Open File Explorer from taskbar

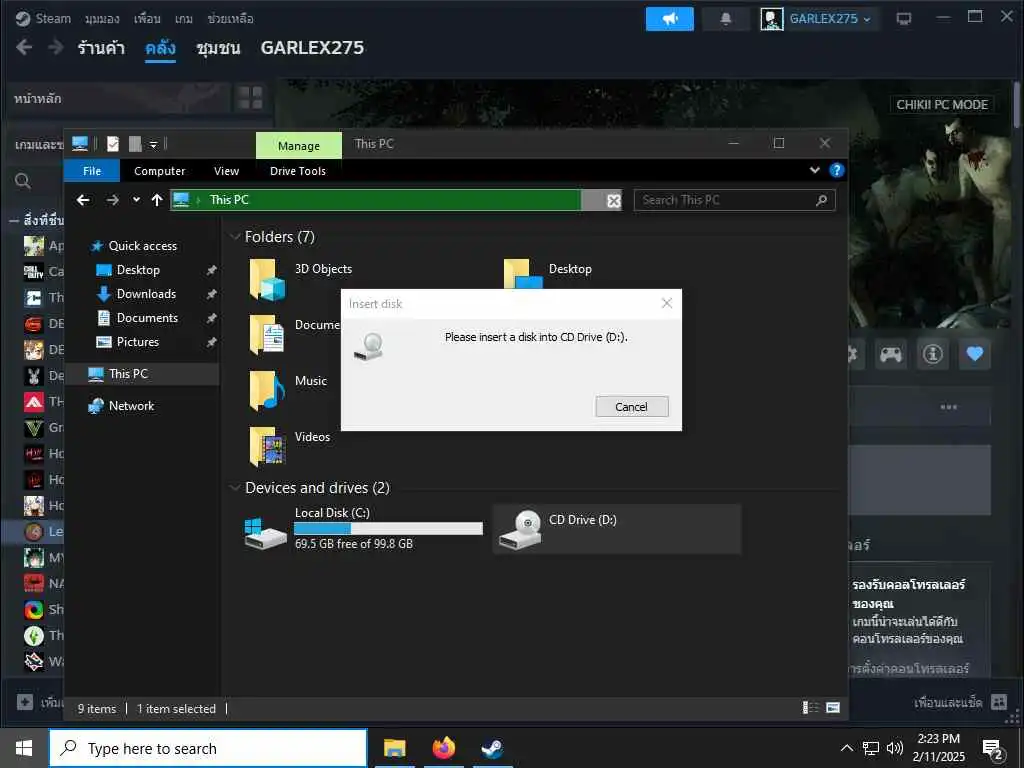click(x=394, y=748)
